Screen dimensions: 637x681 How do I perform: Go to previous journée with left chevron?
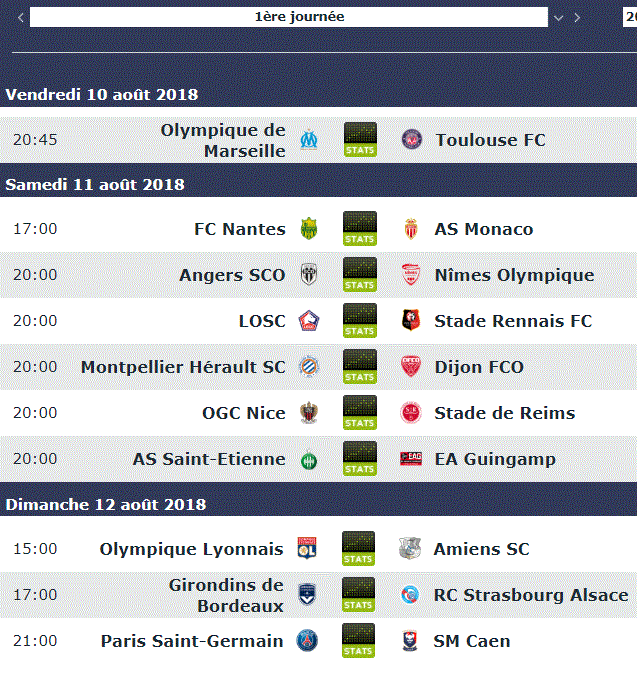coord(20,17)
